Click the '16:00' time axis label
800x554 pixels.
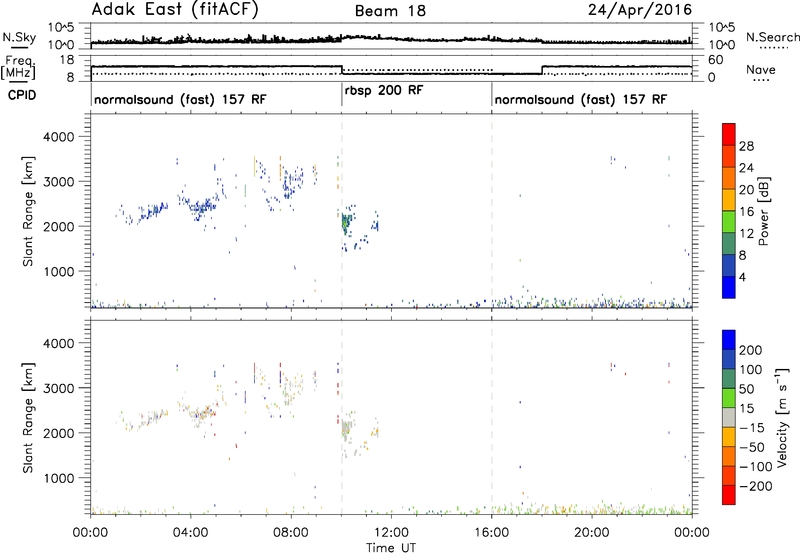(492, 533)
